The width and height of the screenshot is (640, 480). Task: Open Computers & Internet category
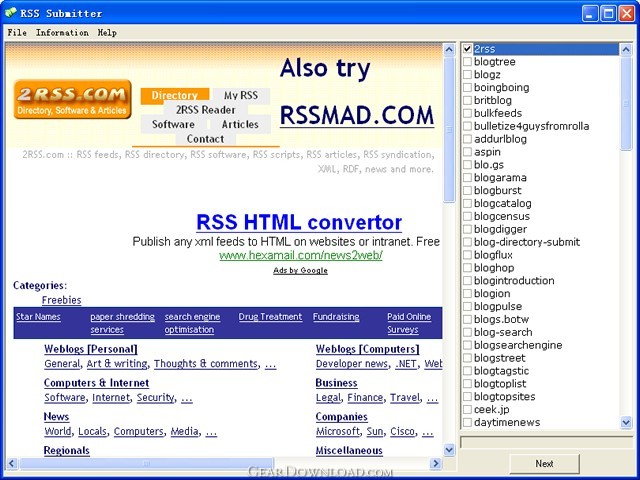(96, 383)
